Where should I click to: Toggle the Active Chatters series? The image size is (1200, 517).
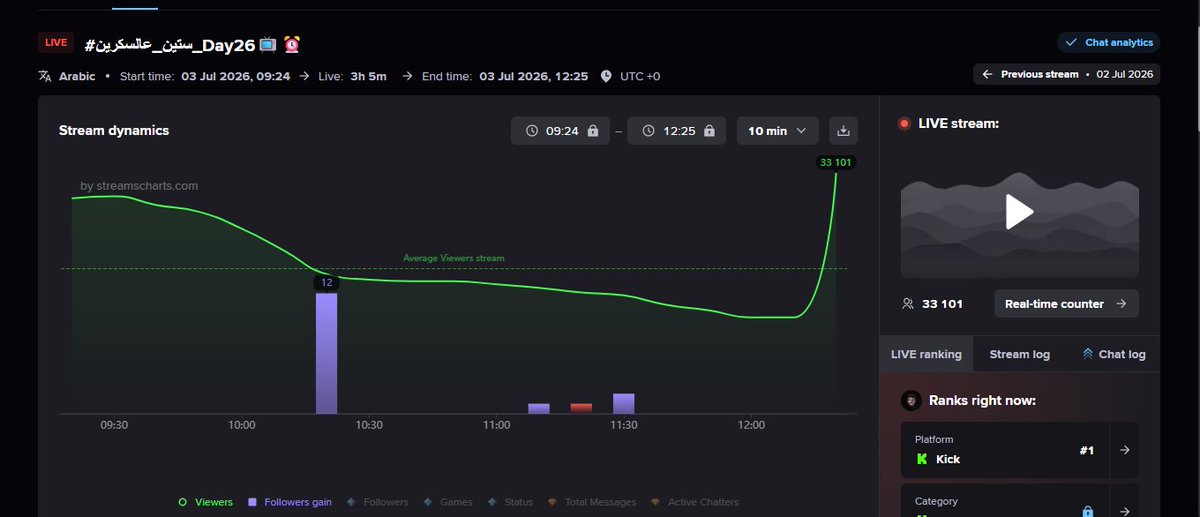[x=694, y=502]
